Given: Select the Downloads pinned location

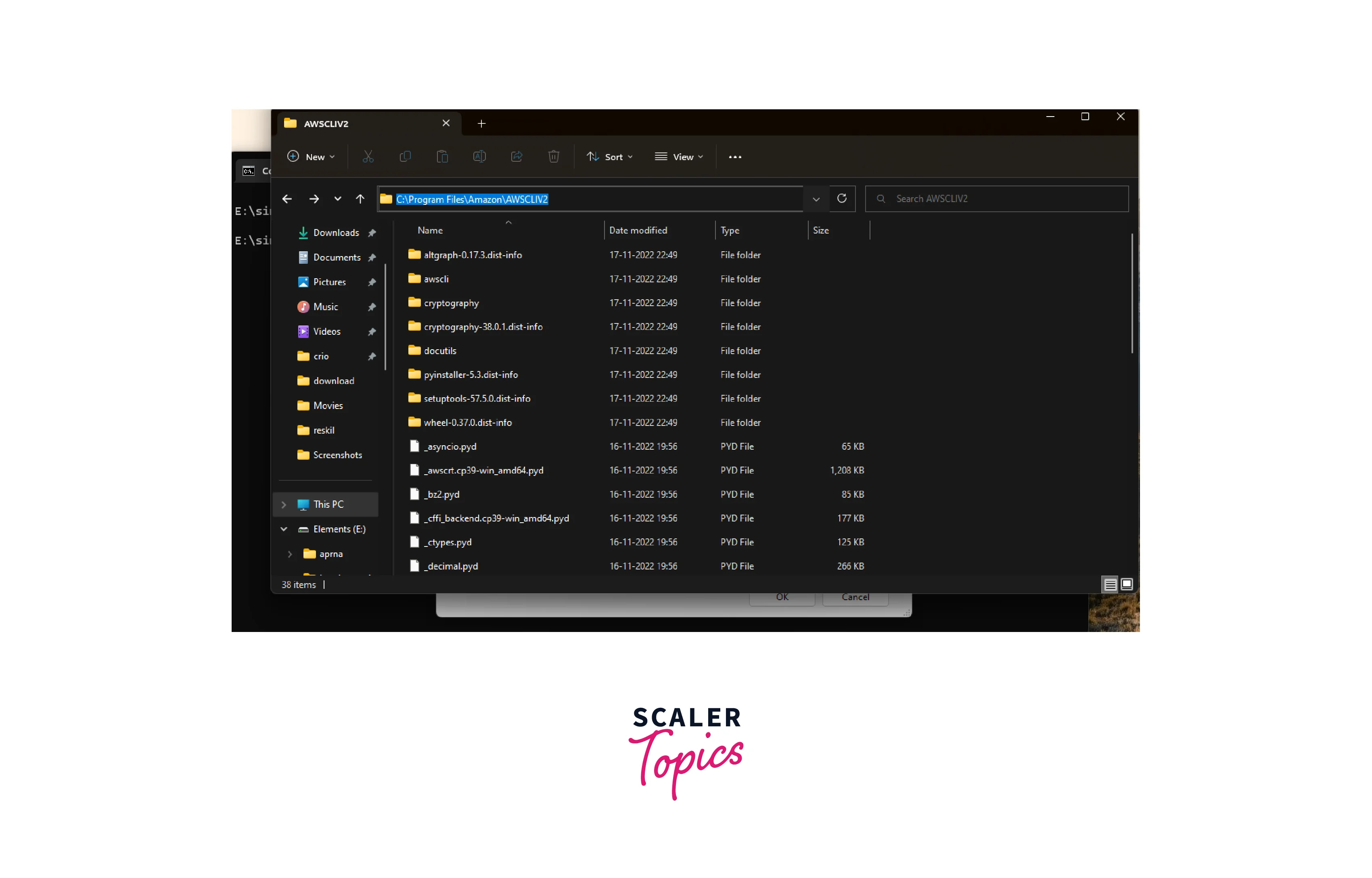Looking at the screenshot, I should click(337, 231).
